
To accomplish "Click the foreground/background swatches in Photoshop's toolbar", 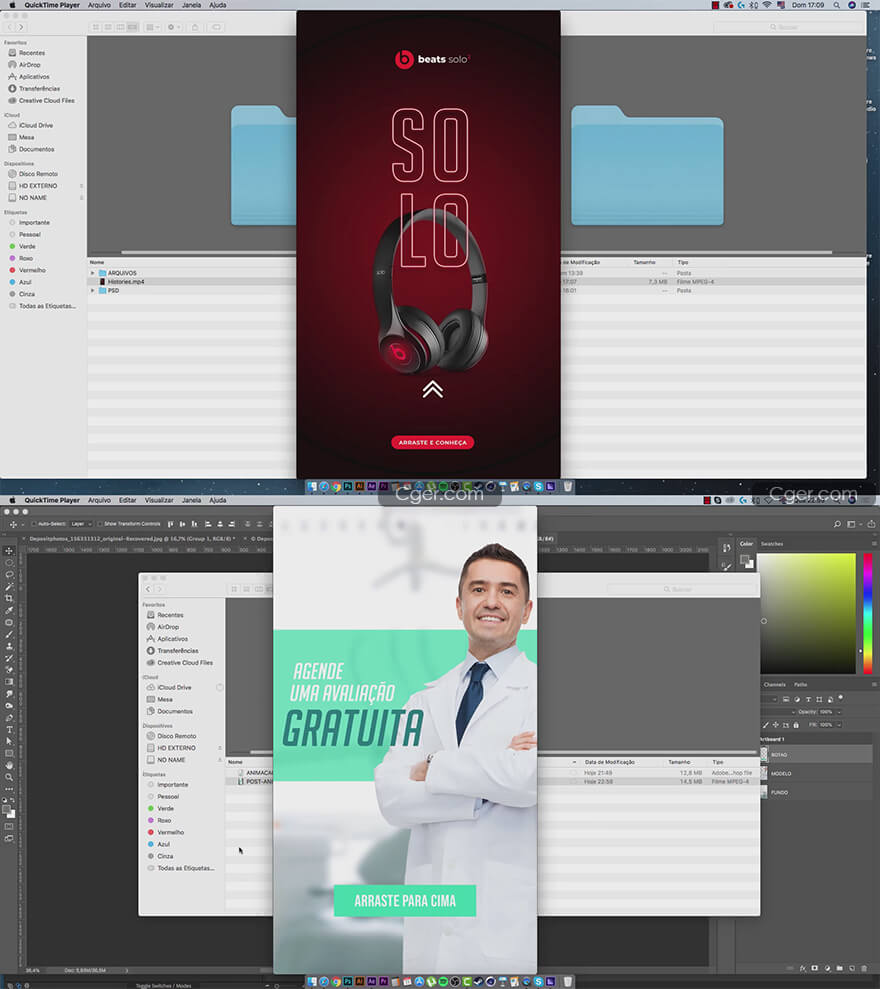I will point(9,811).
